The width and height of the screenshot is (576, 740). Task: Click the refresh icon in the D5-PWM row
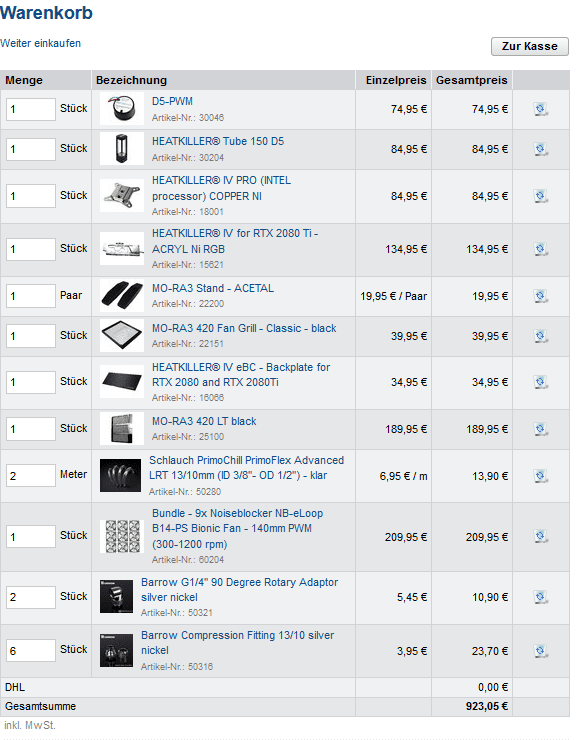[541, 109]
